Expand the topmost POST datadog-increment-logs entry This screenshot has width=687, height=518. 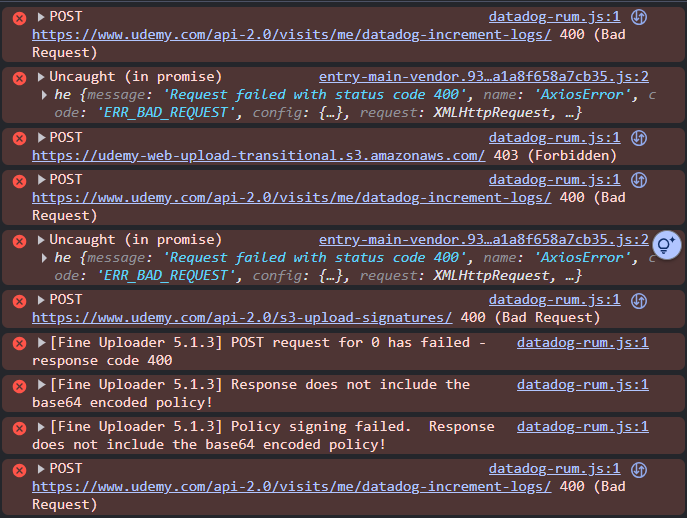[41, 17]
